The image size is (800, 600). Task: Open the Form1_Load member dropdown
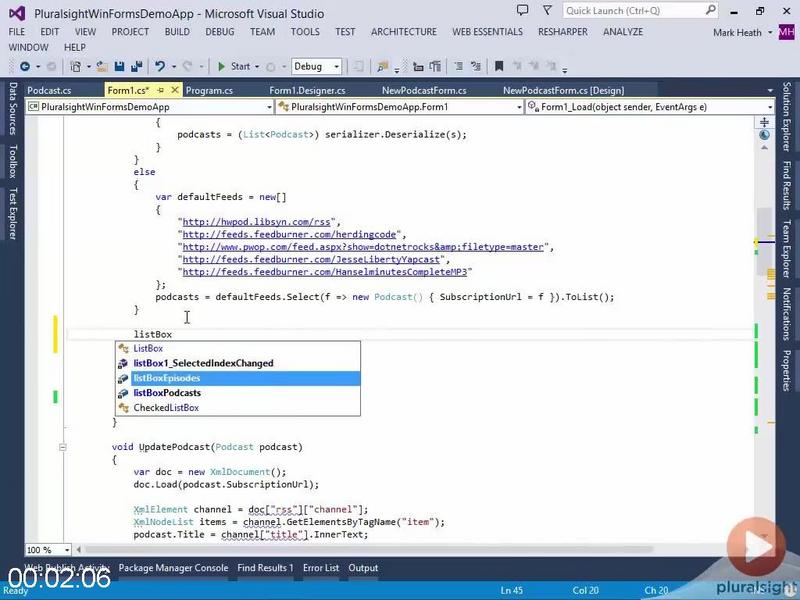point(649,107)
